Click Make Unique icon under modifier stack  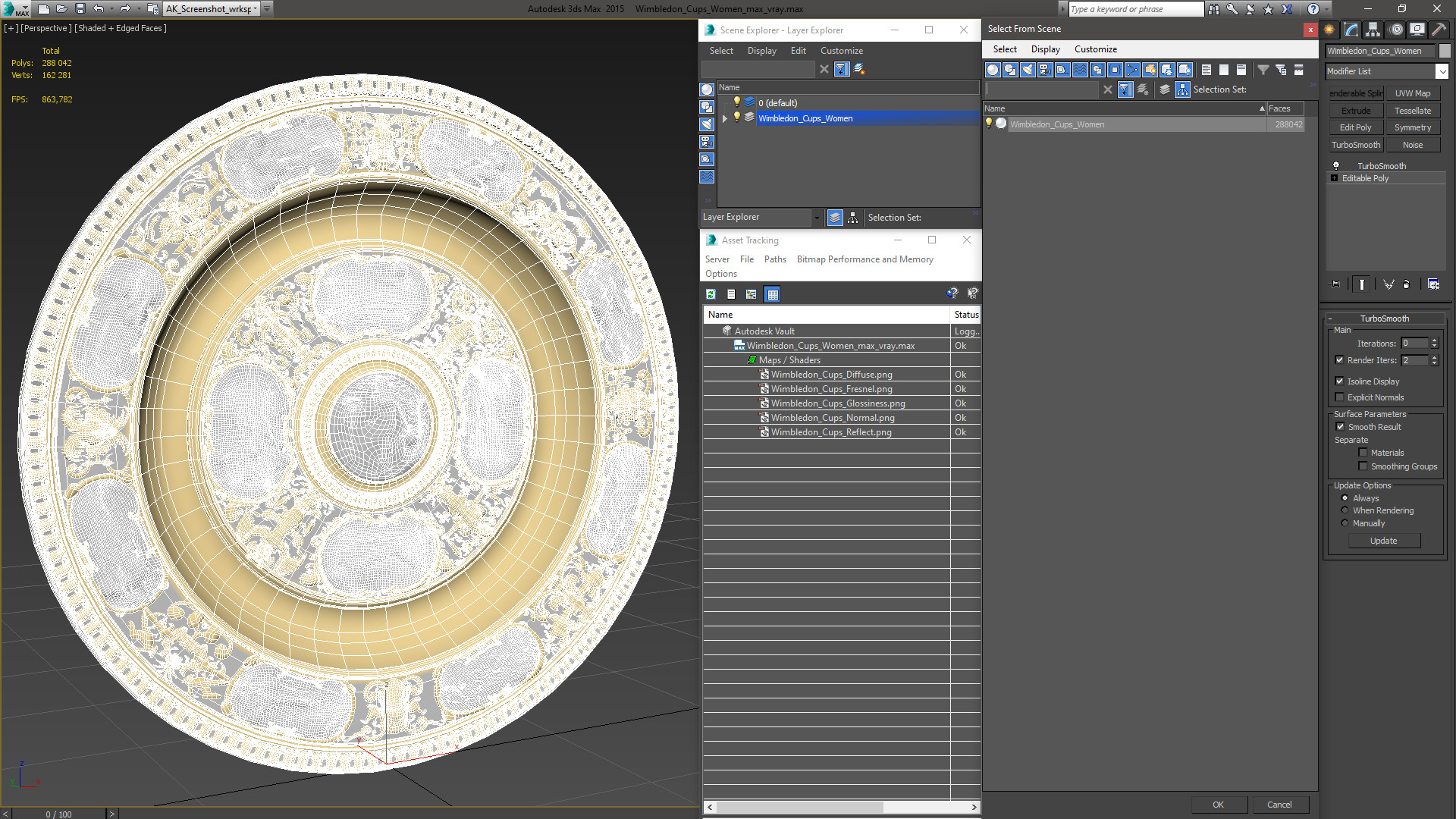point(1389,284)
